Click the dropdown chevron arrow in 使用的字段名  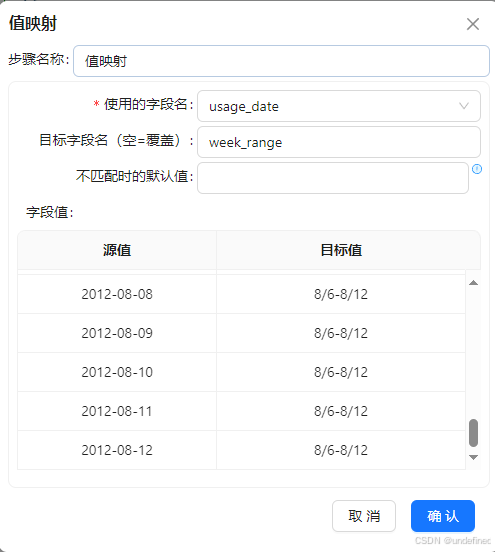point(464,106)
